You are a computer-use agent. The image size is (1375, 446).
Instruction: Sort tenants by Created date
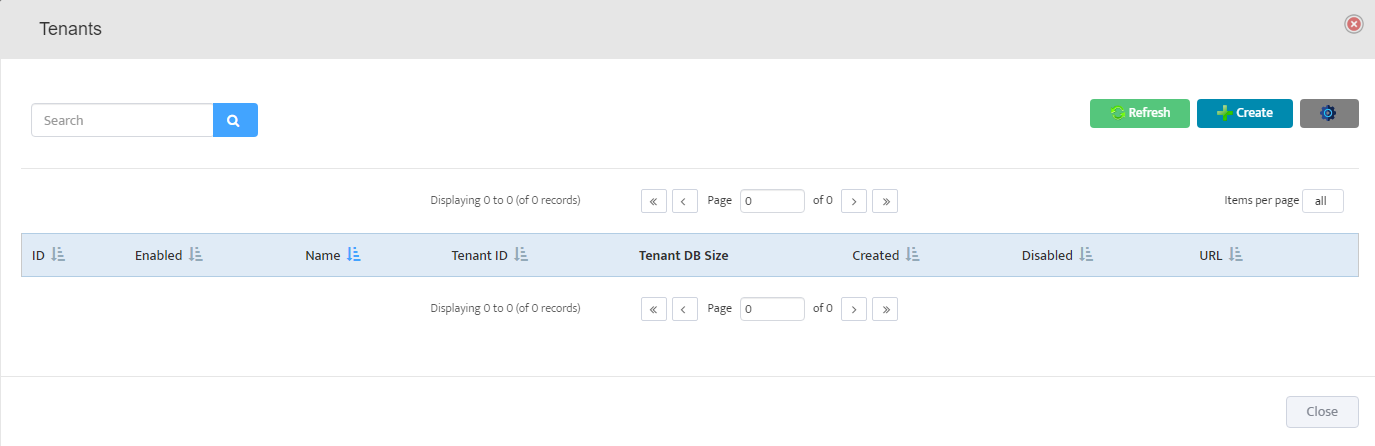[913, 255]
